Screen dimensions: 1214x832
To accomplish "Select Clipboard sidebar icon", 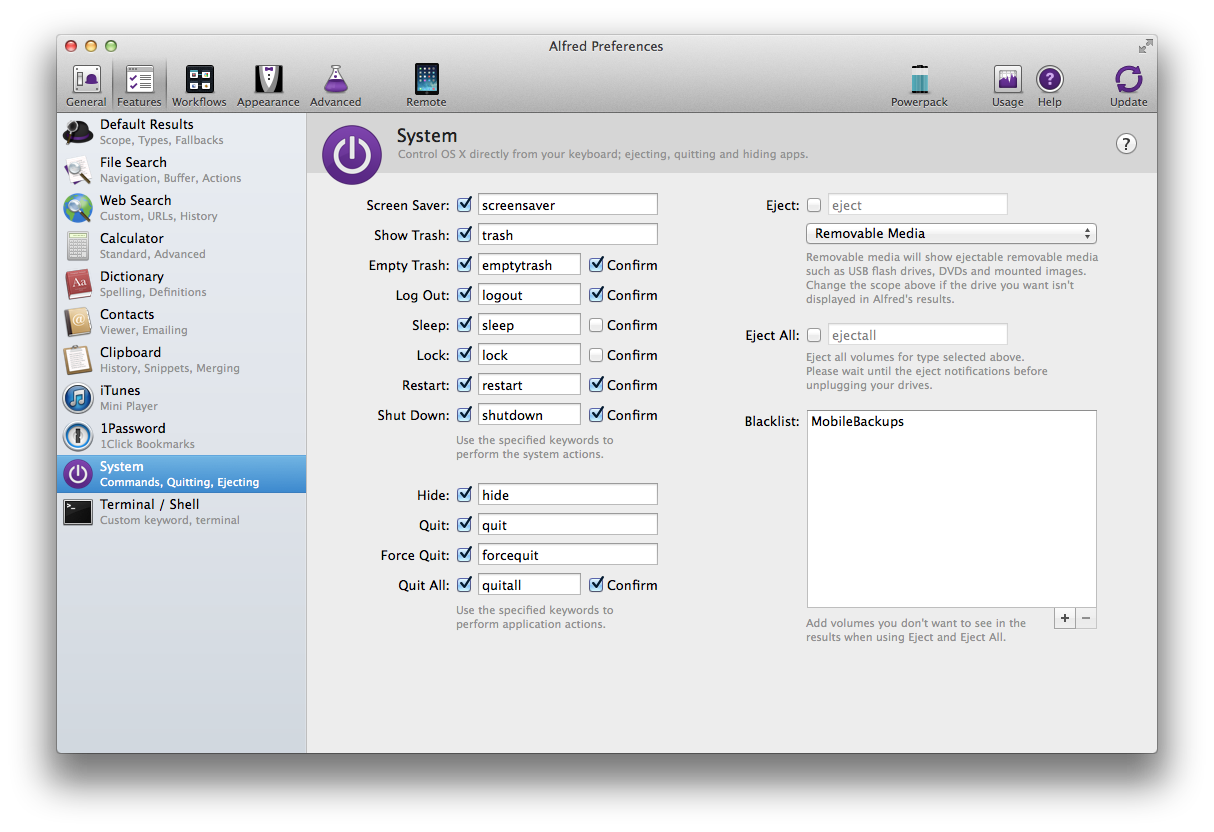I will pyautogui.click(x=78, y=360).
